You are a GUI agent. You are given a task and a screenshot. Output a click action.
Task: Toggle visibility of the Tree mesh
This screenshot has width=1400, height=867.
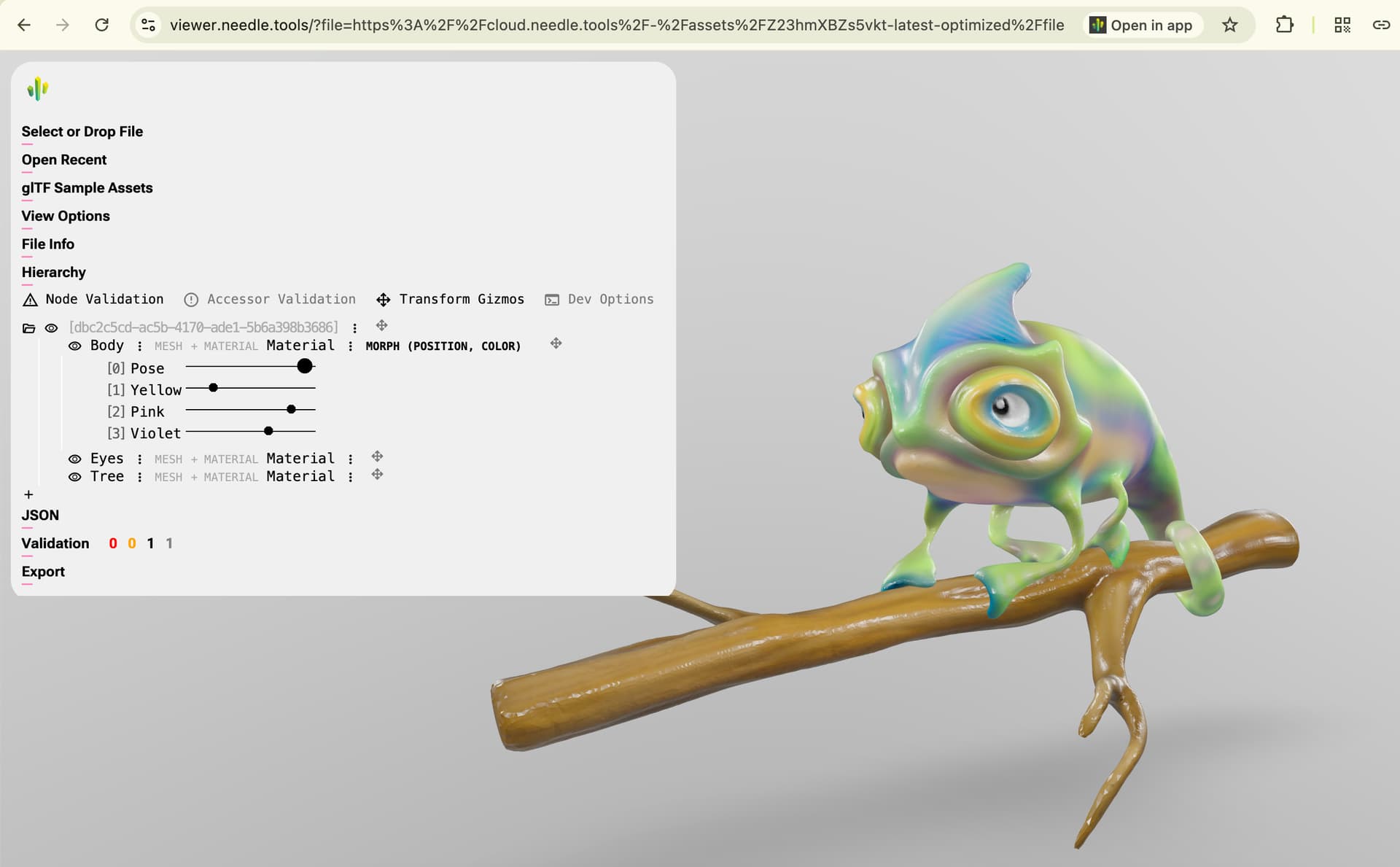(x=74, y=478)
